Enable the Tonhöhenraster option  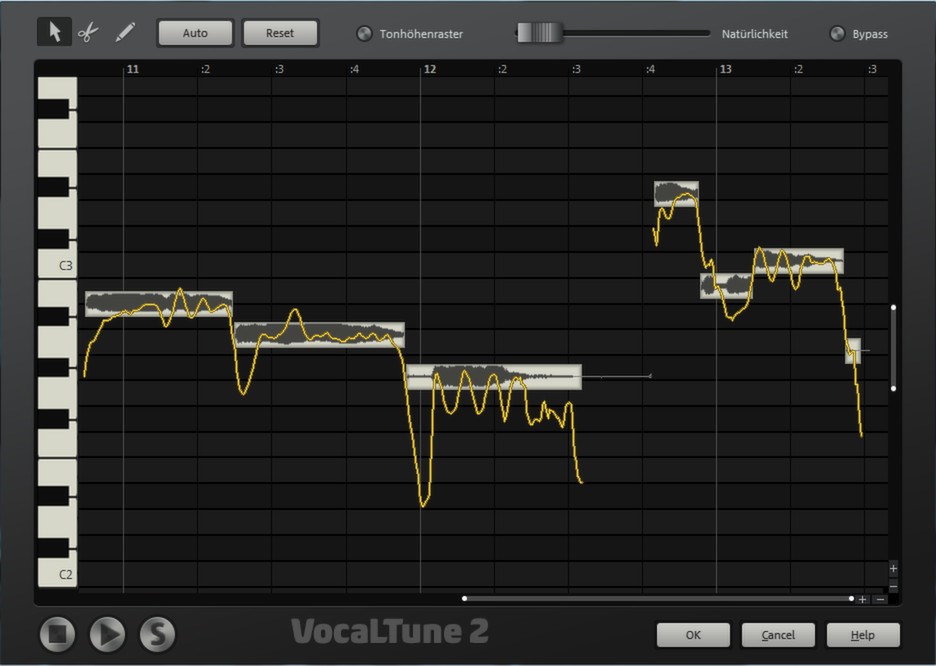click(363, 33)
